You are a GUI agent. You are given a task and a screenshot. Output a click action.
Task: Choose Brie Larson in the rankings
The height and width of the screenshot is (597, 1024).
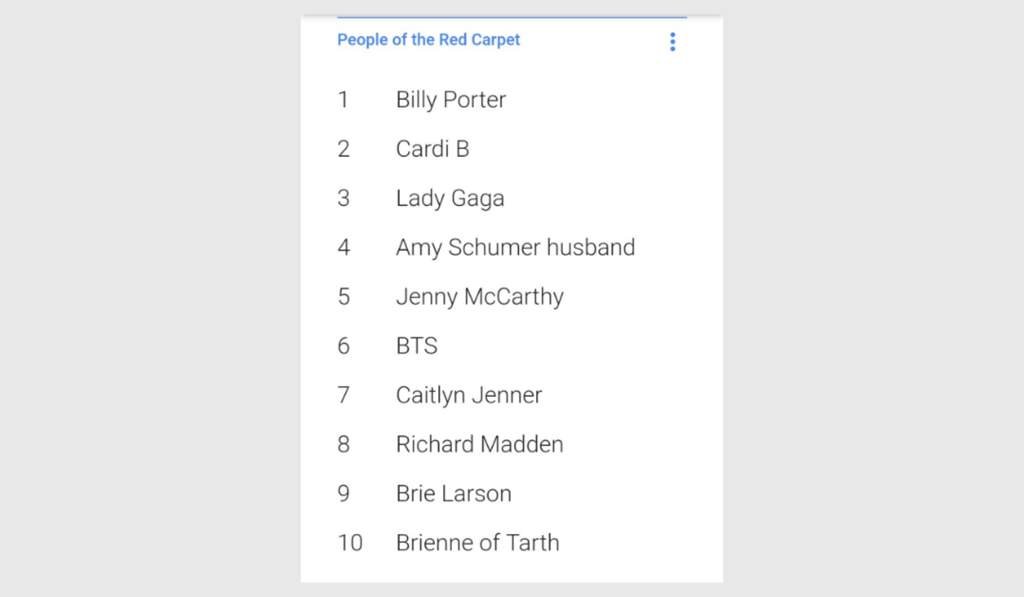click(453, 493)
